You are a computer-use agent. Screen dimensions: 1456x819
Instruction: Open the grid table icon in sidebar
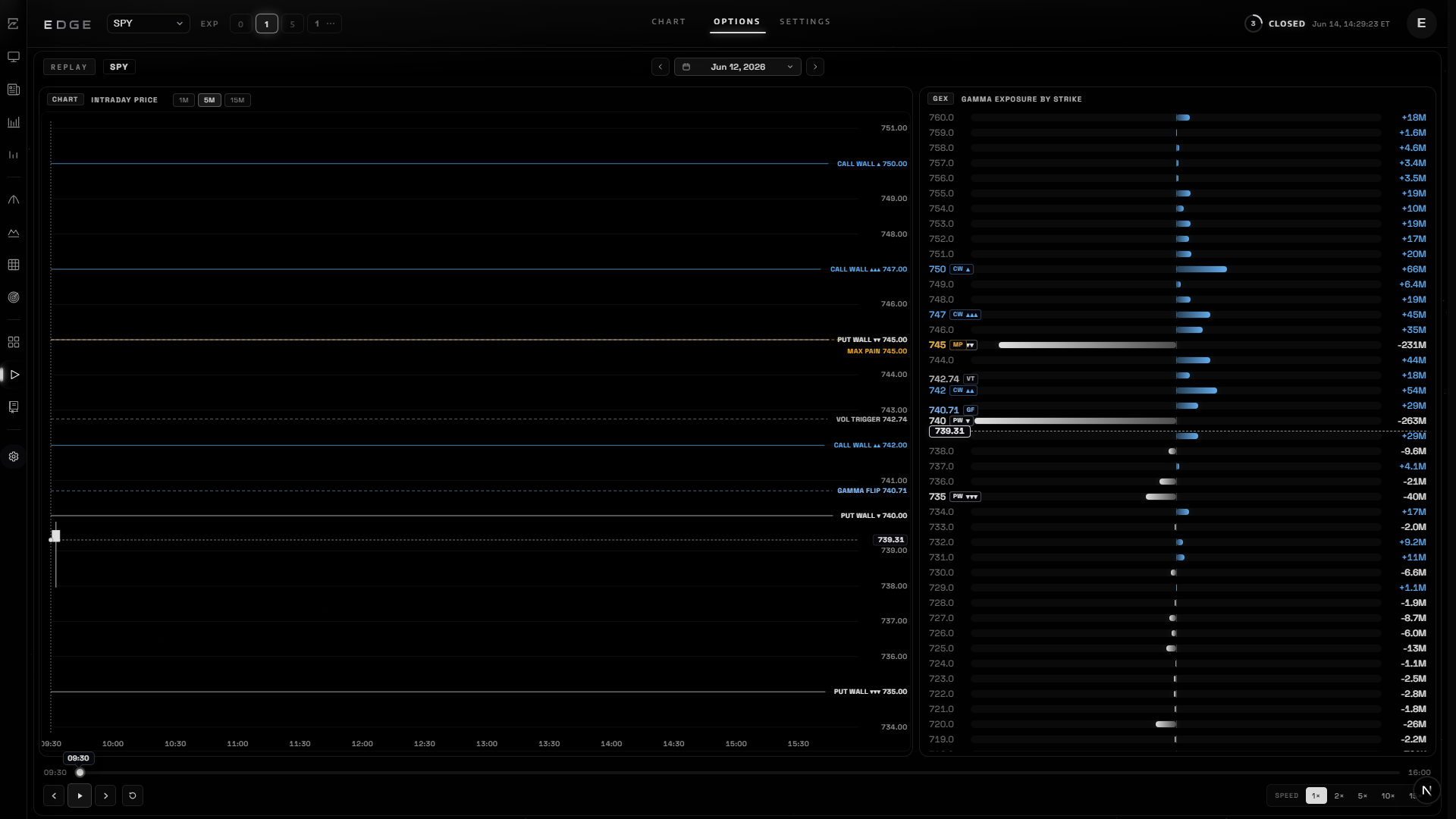[14, 265]
